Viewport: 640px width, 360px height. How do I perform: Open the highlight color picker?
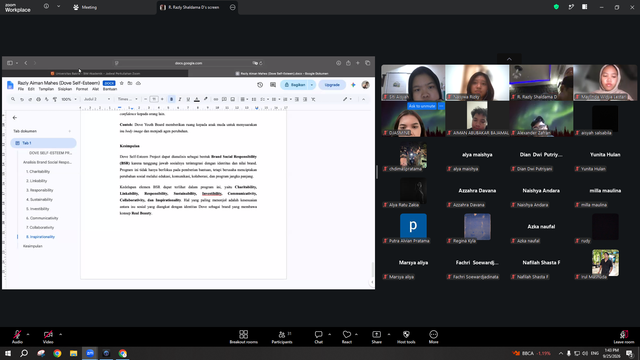[205, 99]
